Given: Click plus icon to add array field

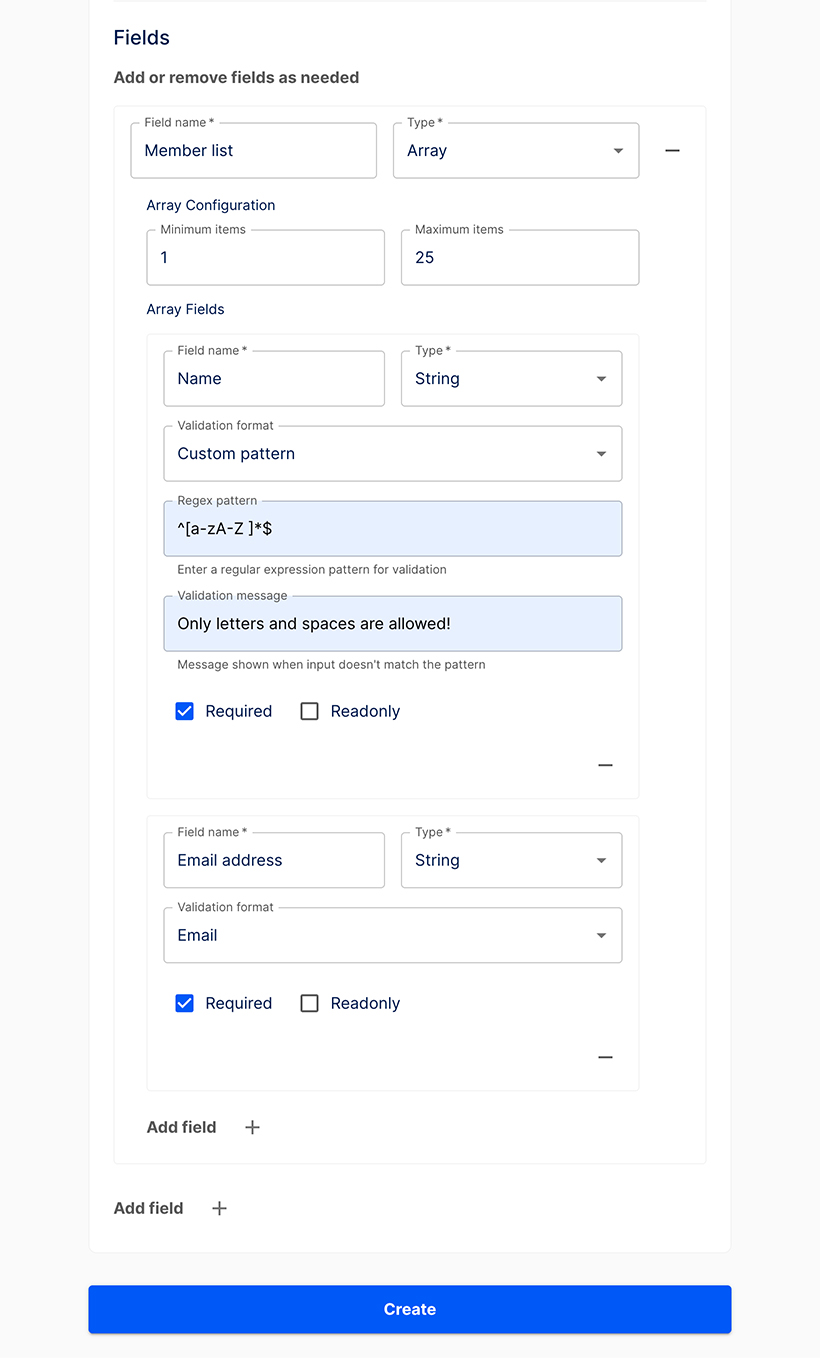Looking at the screenshot, I should tap(252, 1127).
